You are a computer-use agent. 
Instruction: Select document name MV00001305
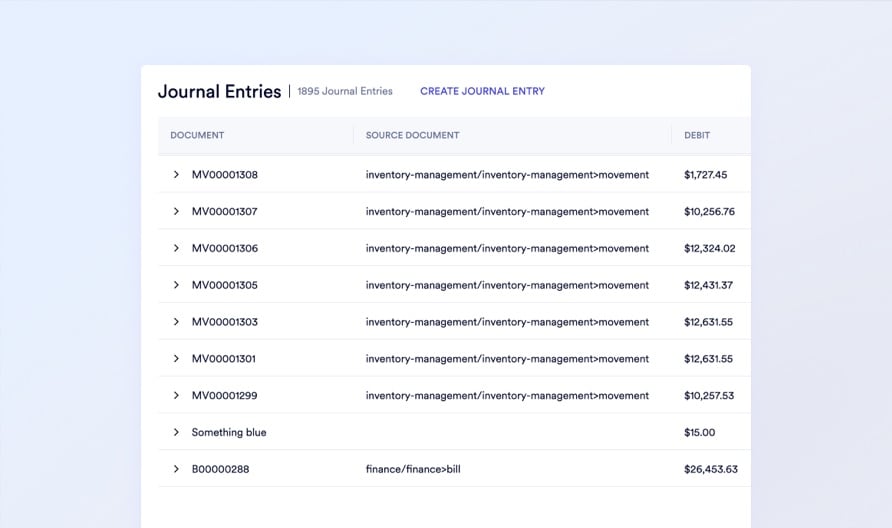(225, 285)
